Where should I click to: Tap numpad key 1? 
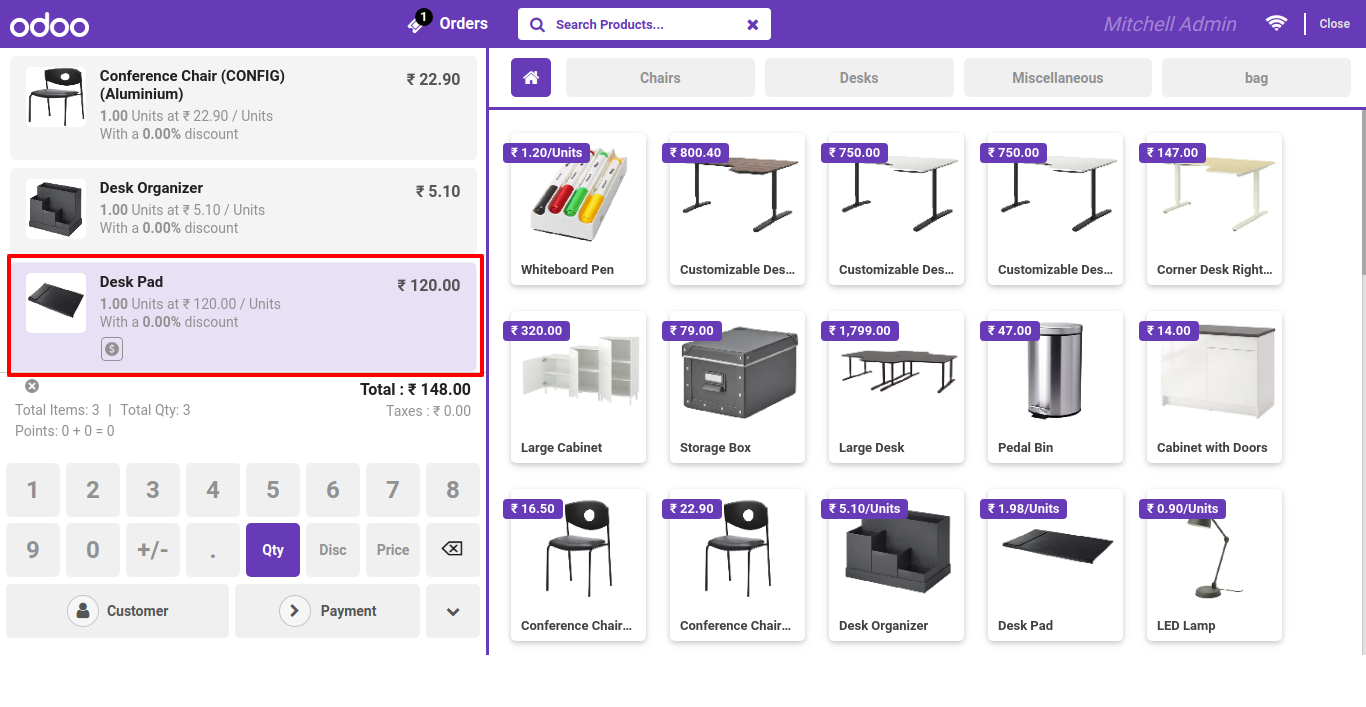coord(33,490)
